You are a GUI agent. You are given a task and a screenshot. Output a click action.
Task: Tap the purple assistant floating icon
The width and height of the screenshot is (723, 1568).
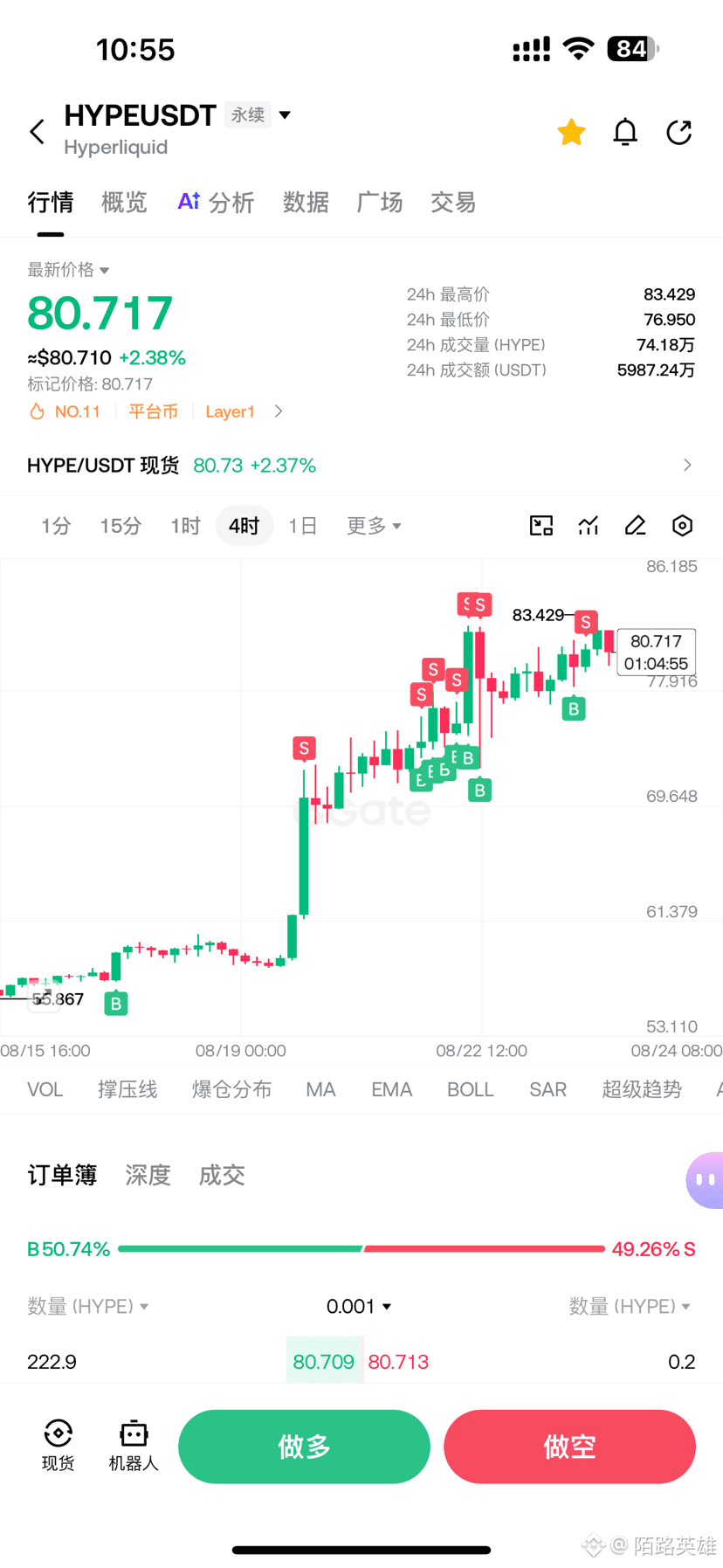tap(705, 1180)
